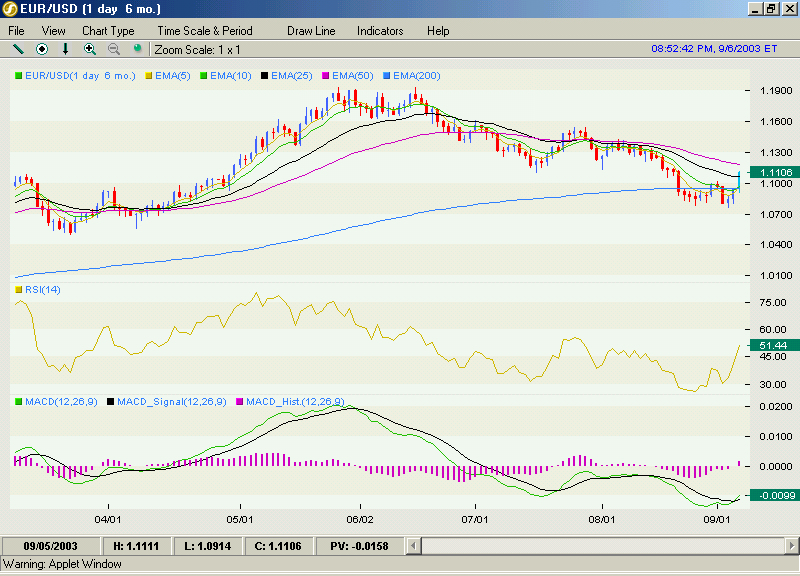
Task: Click the magenta EMA(50) legend swatch
Action: coord(326,76)
